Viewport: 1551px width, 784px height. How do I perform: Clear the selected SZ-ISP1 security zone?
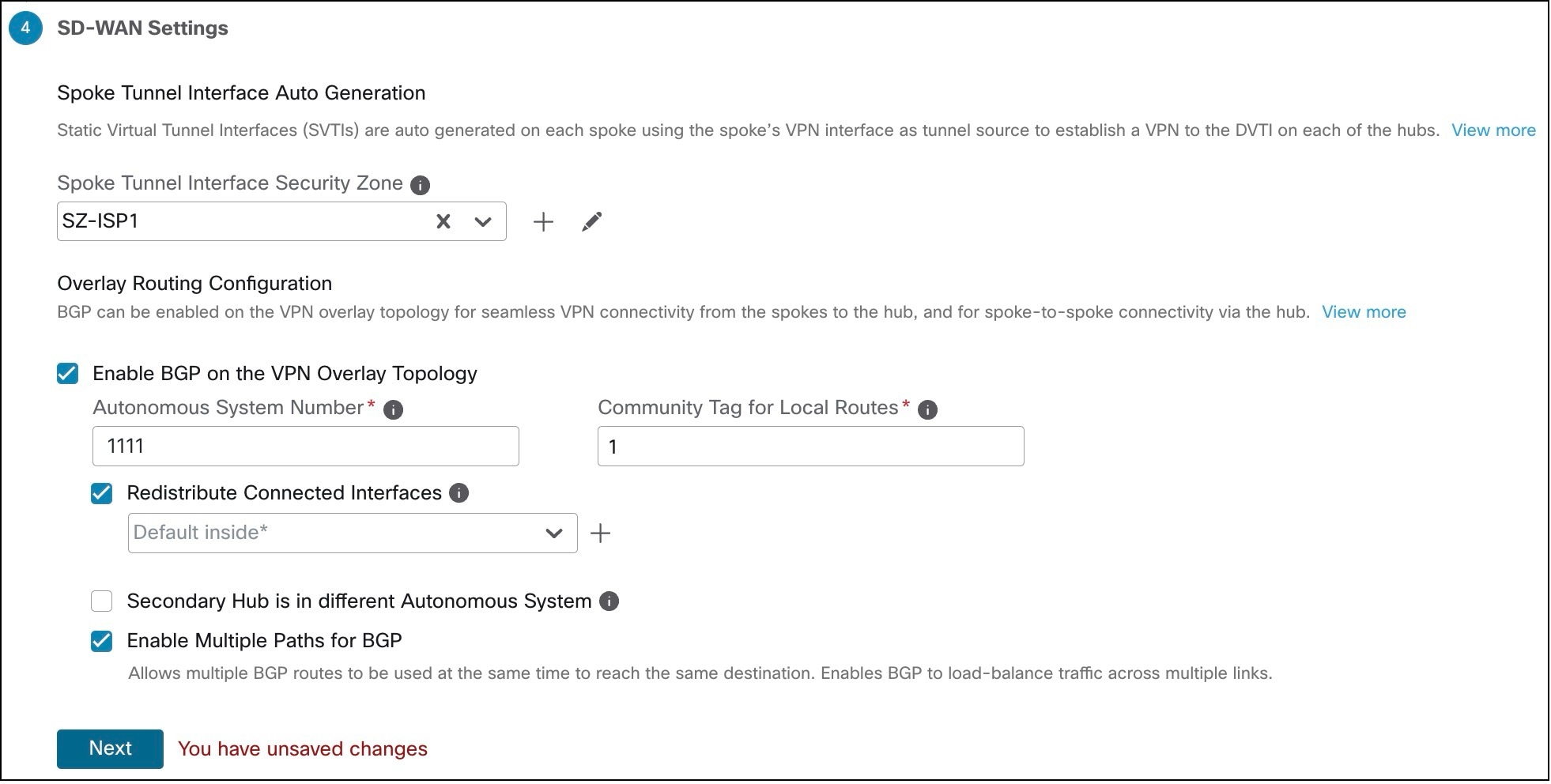(x=443, y=221)
